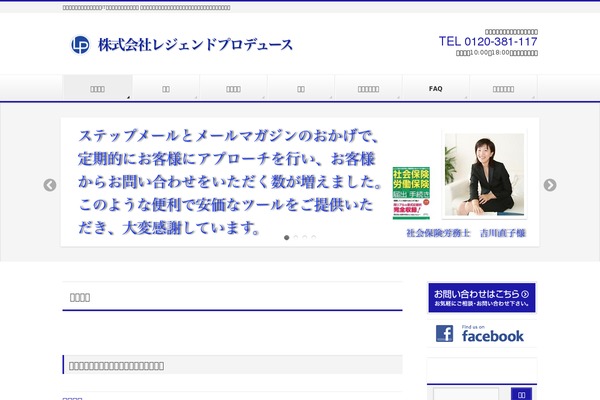Click the testimonial slide text about ステップメール

[x=229, y=182]
